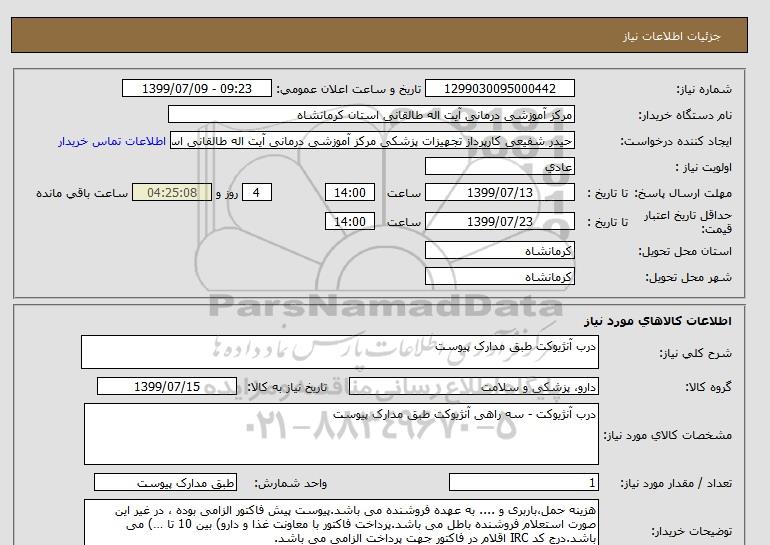Click the delivery city field کرمانشاه

tap(499, 276)
